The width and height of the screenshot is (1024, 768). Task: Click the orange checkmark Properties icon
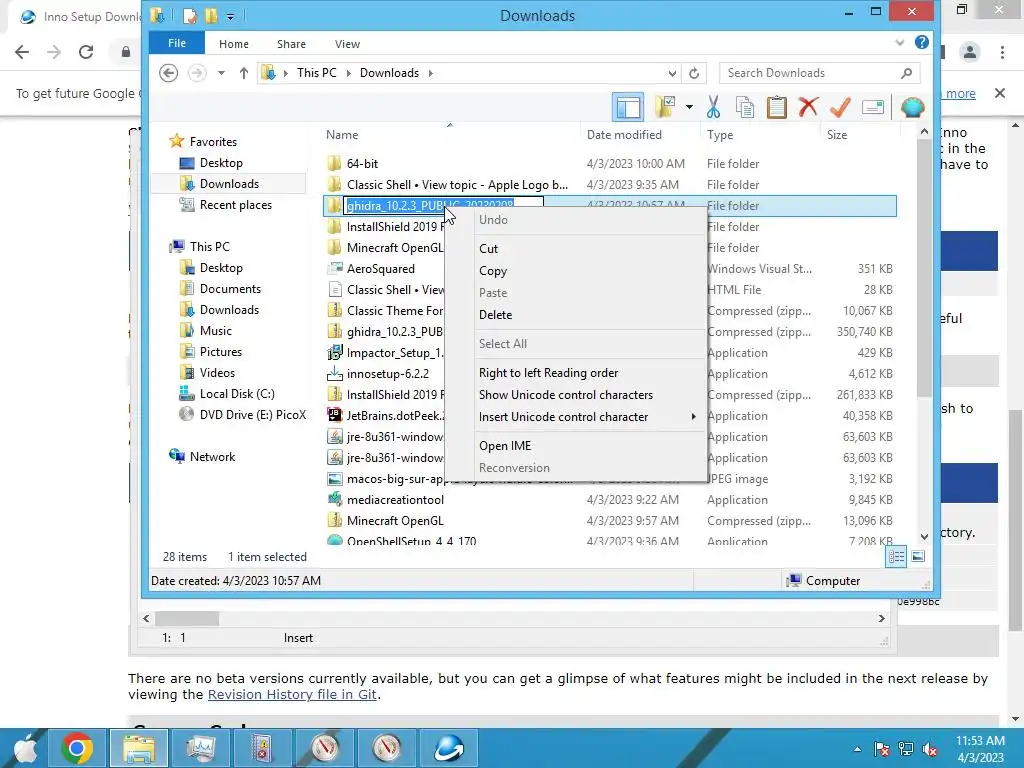[840, 106]
